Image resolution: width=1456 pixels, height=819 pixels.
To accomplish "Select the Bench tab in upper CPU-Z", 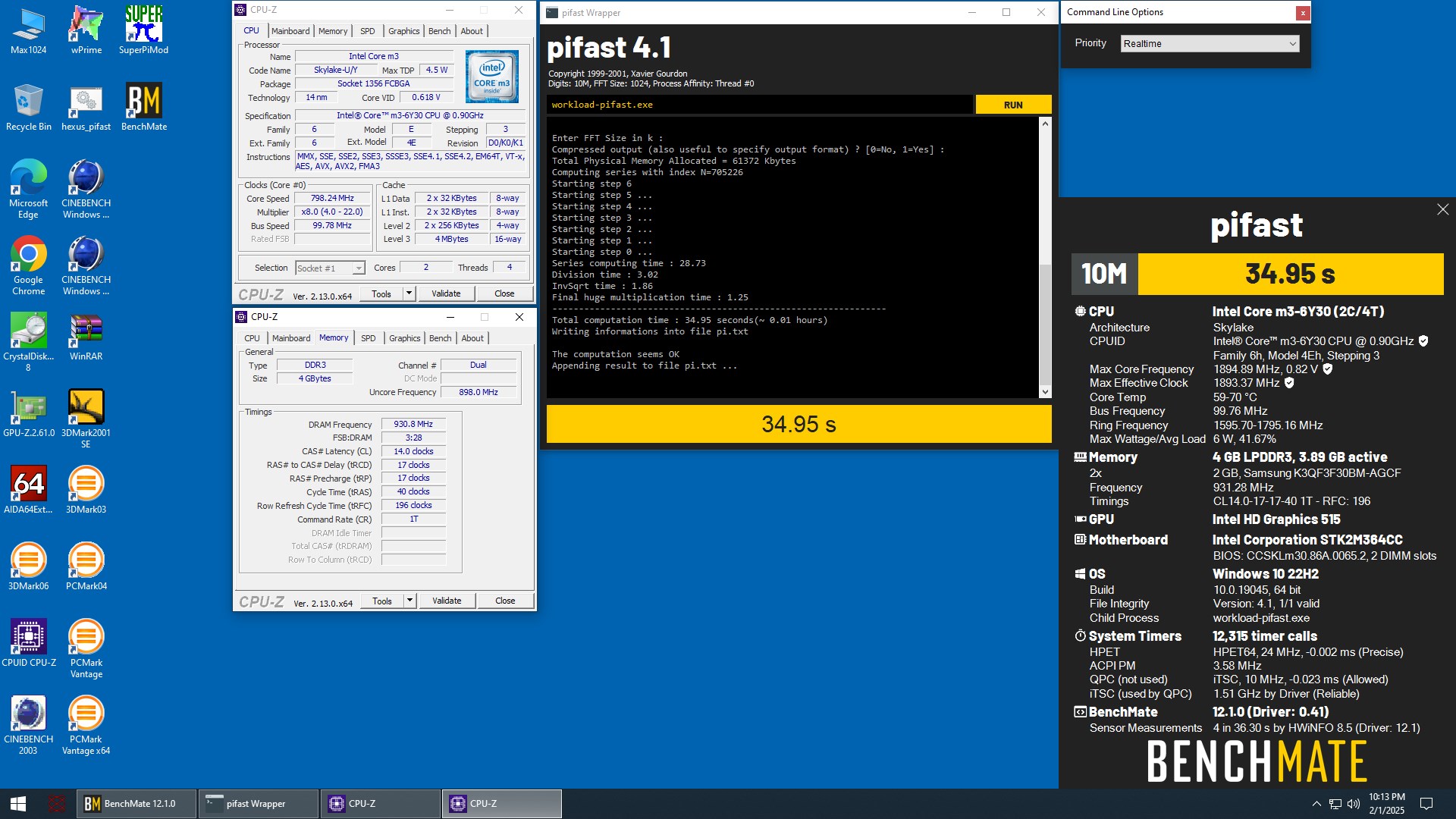I will point(439,31).
